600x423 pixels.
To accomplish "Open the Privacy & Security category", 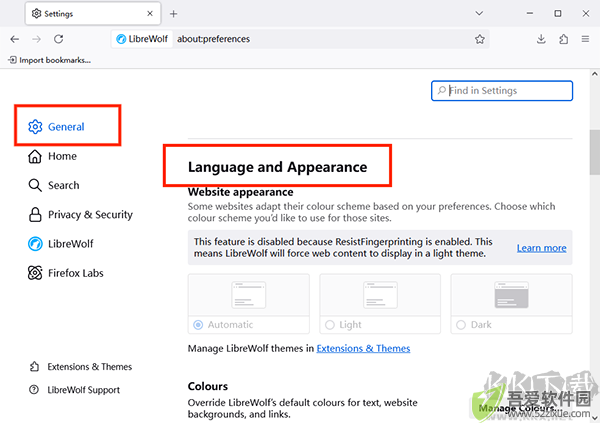I will point(80,215).
